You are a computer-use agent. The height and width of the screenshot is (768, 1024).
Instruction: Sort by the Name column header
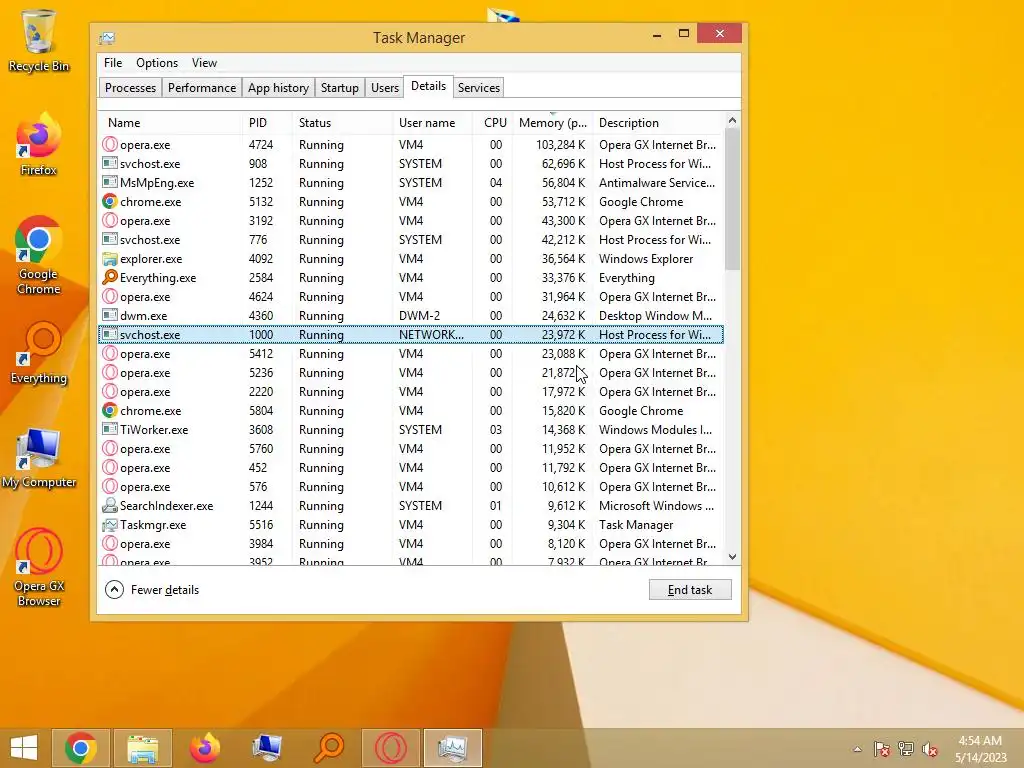[170, 123]
